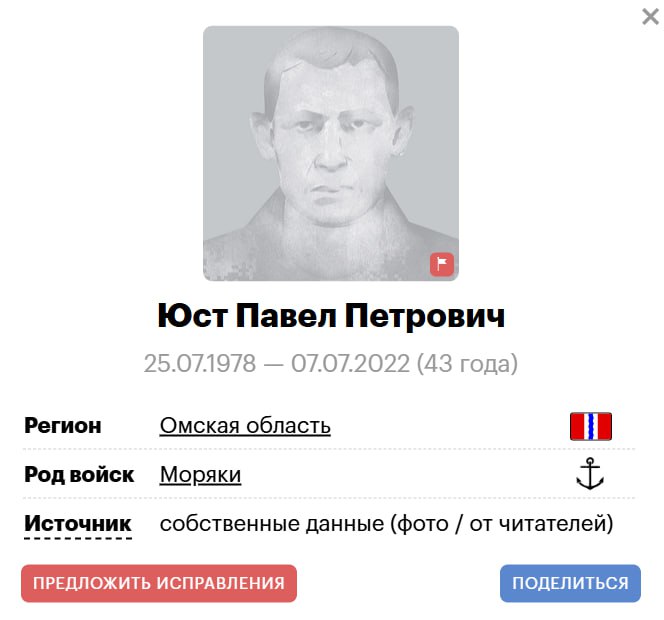Click the death date 07.07.2022
This screenshot has width=664, height=620.
pyautogui.click(x=350, y=363)
